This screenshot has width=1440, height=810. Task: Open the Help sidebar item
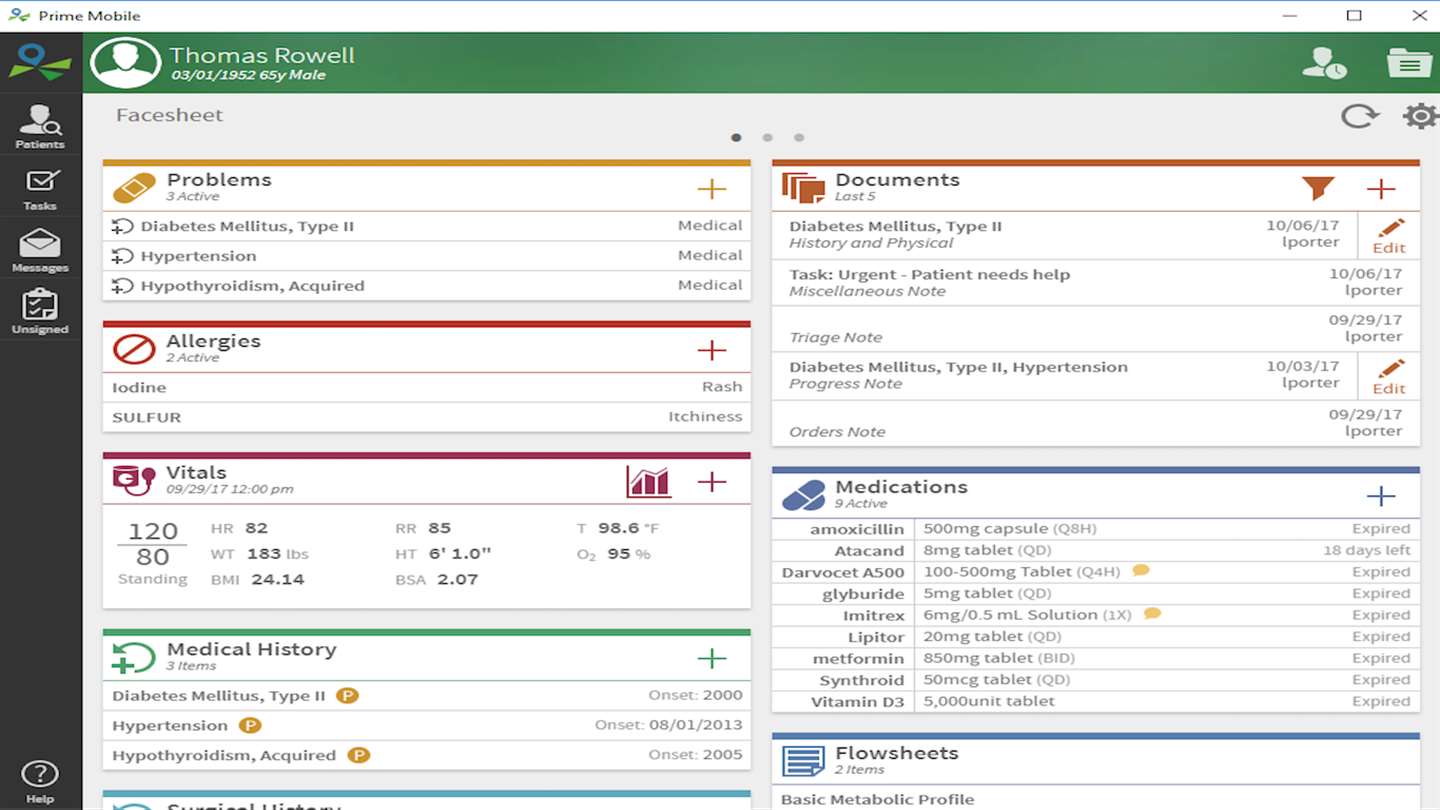(x=40, y=782)
